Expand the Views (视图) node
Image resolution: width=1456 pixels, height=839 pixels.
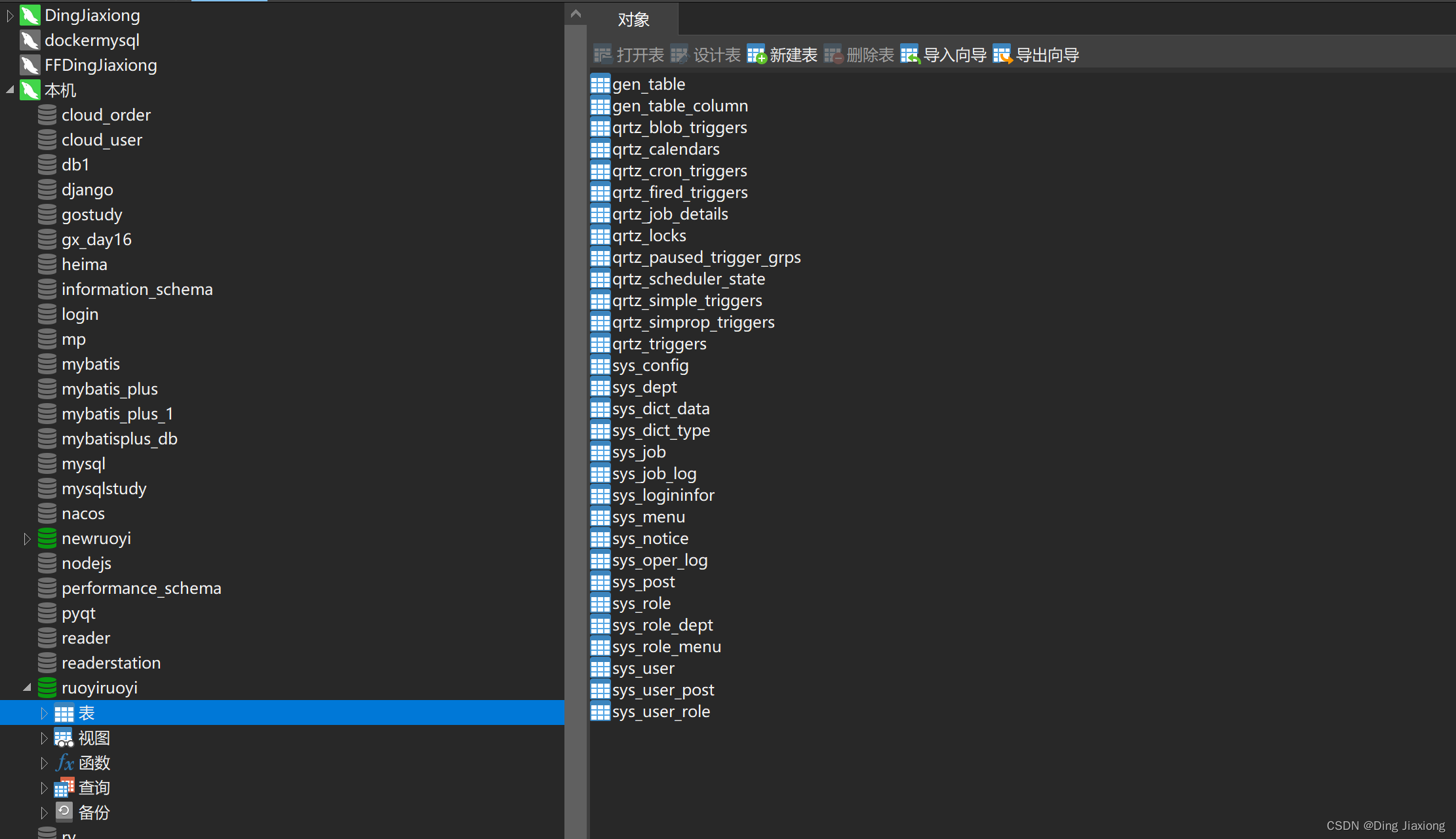[44, 738]
